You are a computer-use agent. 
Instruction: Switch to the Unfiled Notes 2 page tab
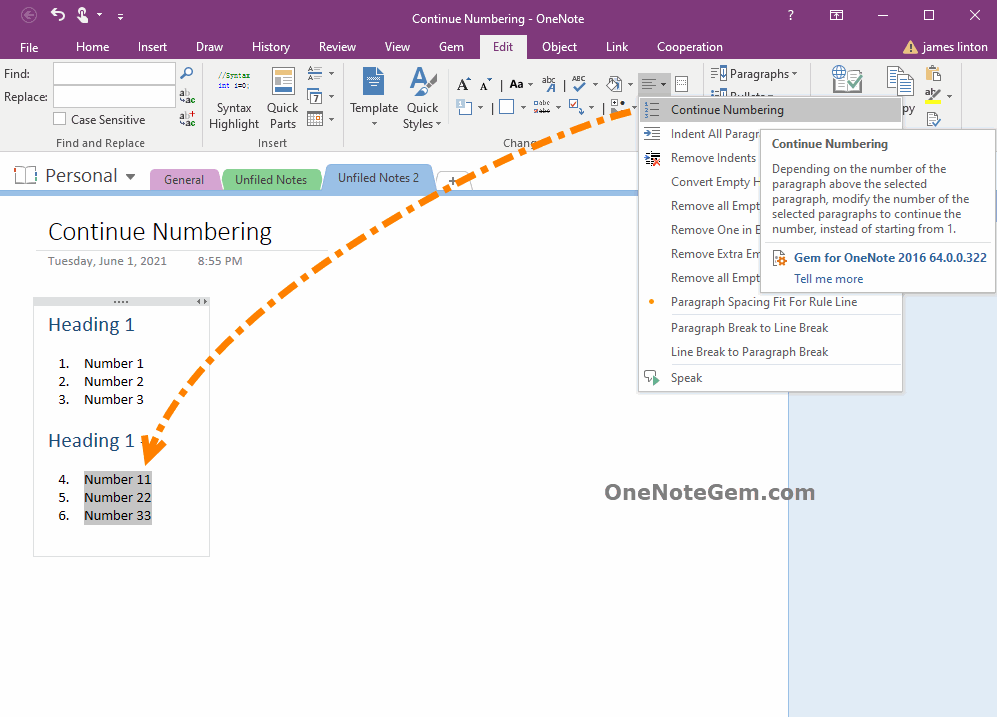[x=377, y=177]
